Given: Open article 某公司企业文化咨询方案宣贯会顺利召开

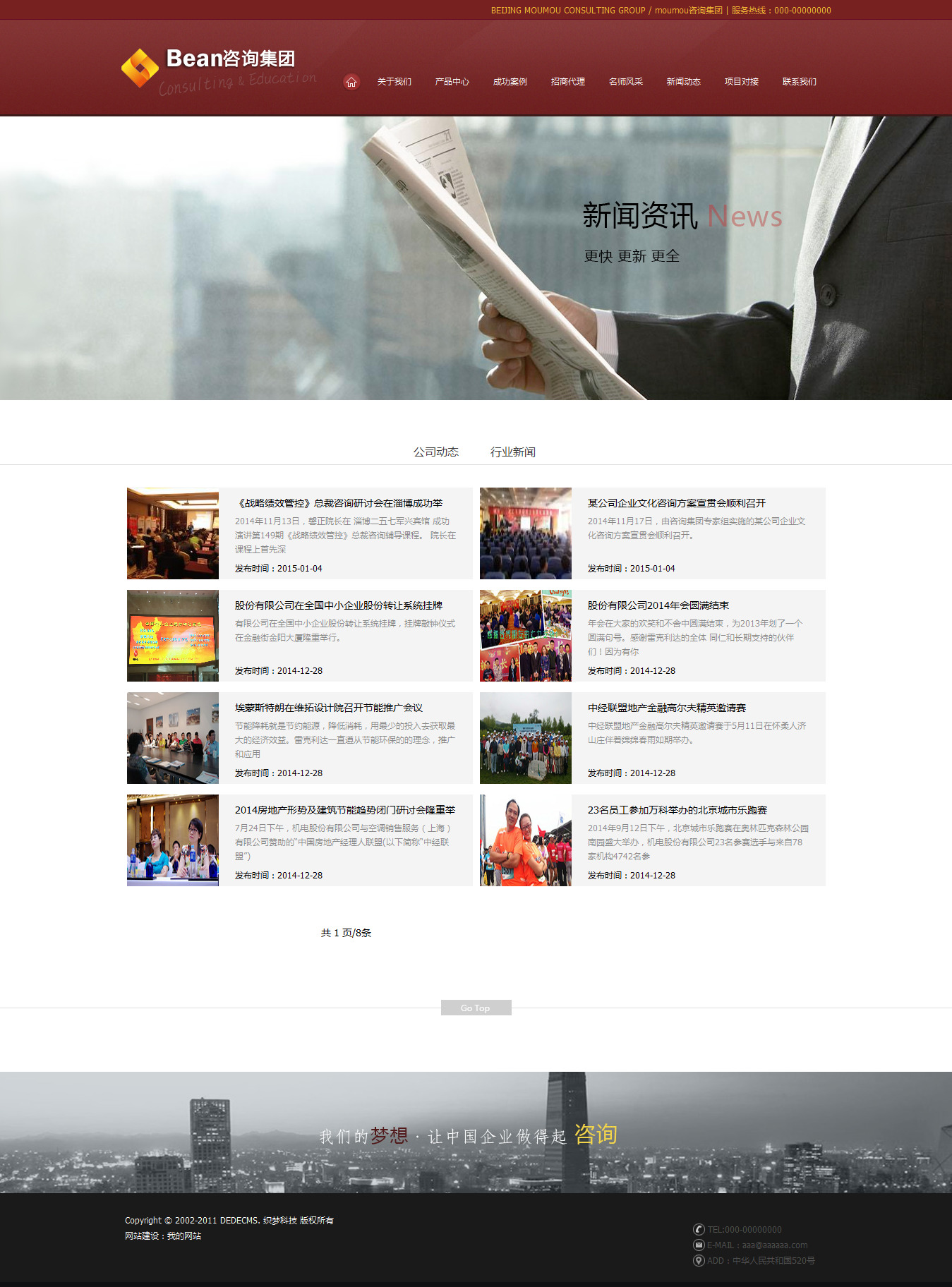Looking at the screenshot, I should point(676,503).
